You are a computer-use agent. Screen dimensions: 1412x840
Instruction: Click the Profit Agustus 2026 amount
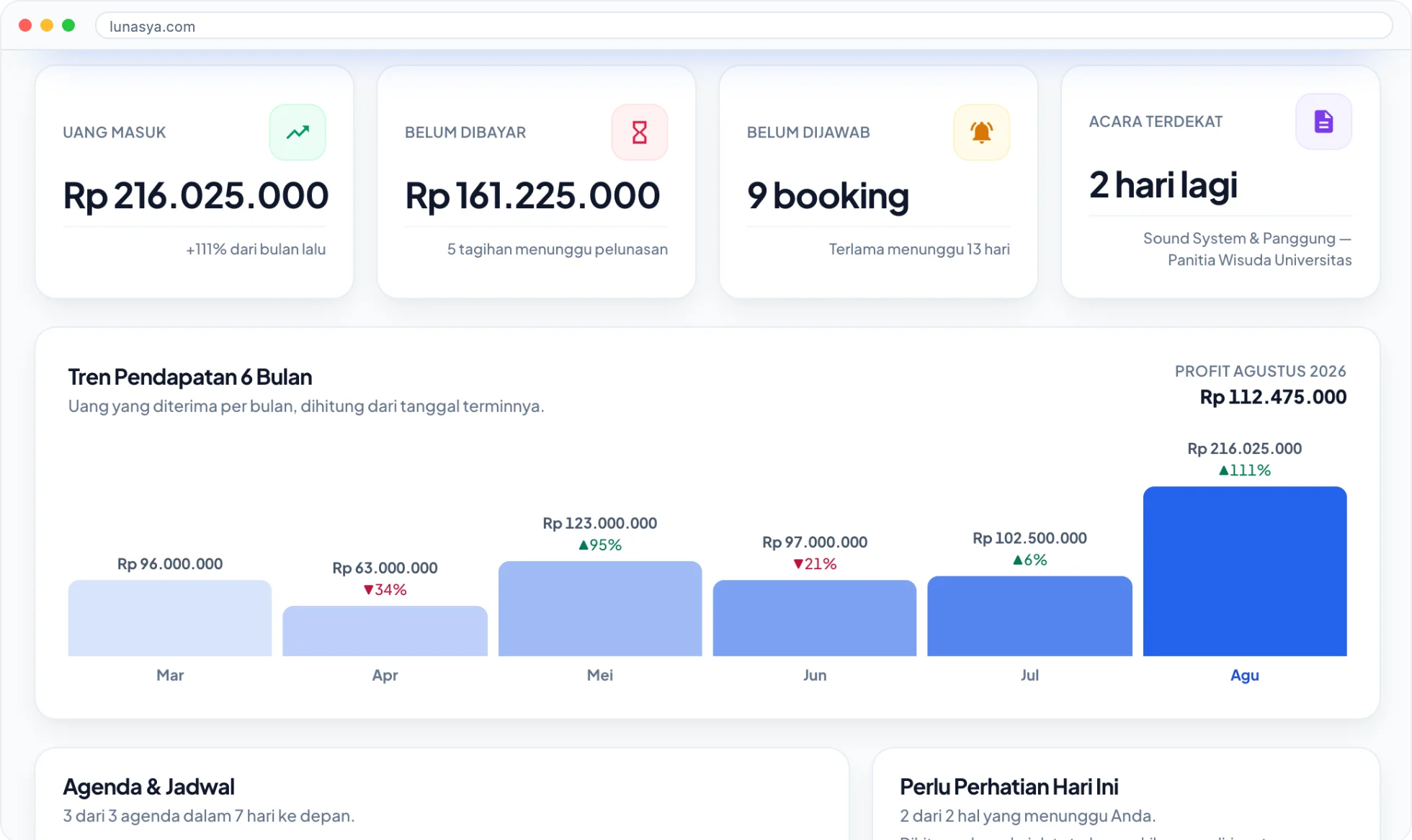[x=1273, y=397]
